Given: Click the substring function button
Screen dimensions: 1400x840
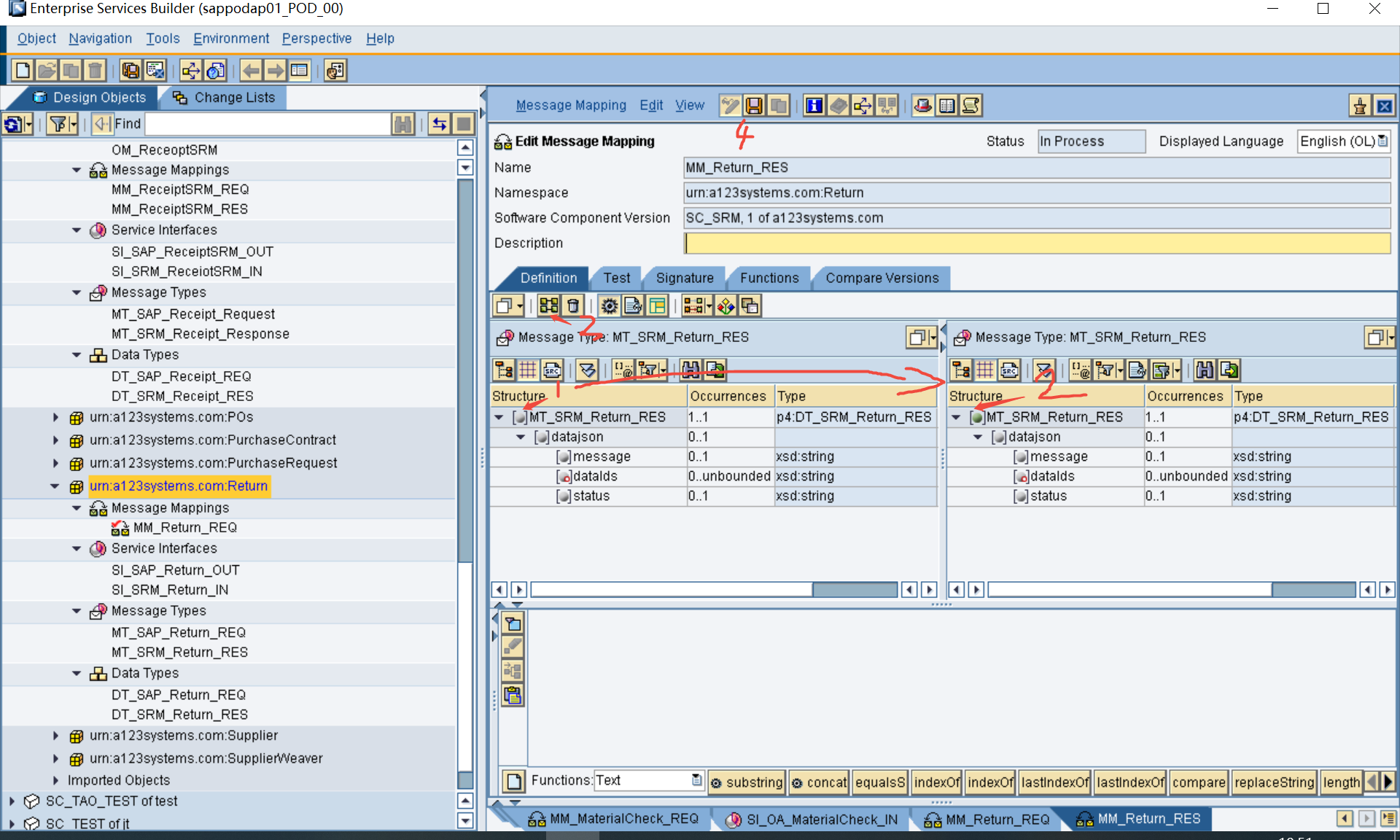Looking at the screenshot, I should (x=747, y=782).
